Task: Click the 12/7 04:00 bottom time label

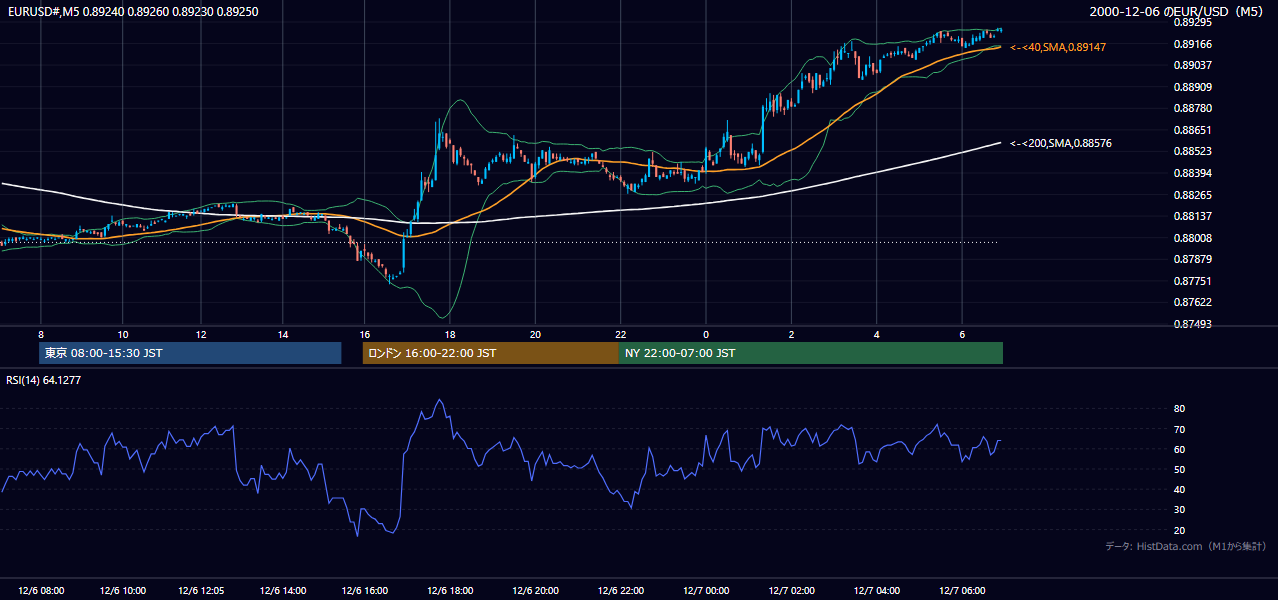Action: point(877,591)
